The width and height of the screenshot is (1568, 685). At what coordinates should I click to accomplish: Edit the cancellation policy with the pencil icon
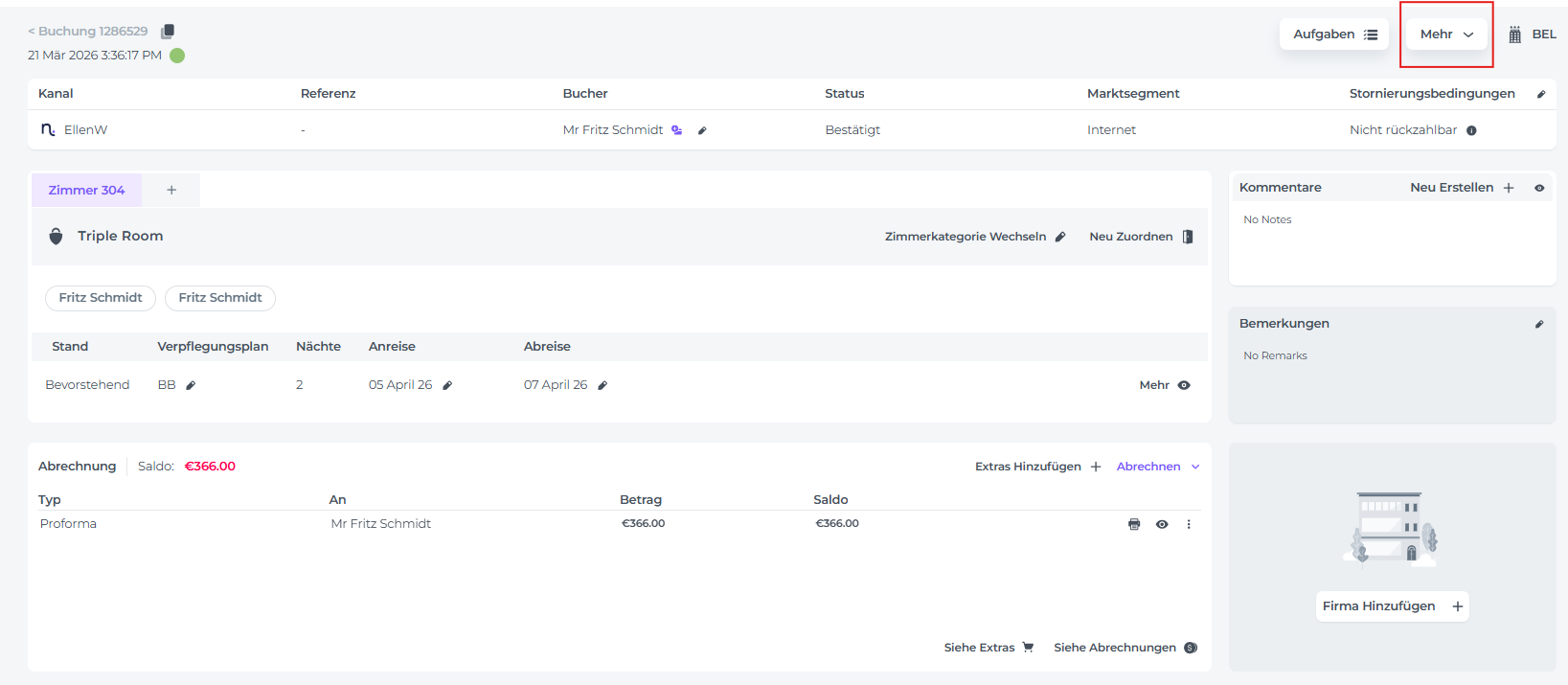click(1540, 94)
